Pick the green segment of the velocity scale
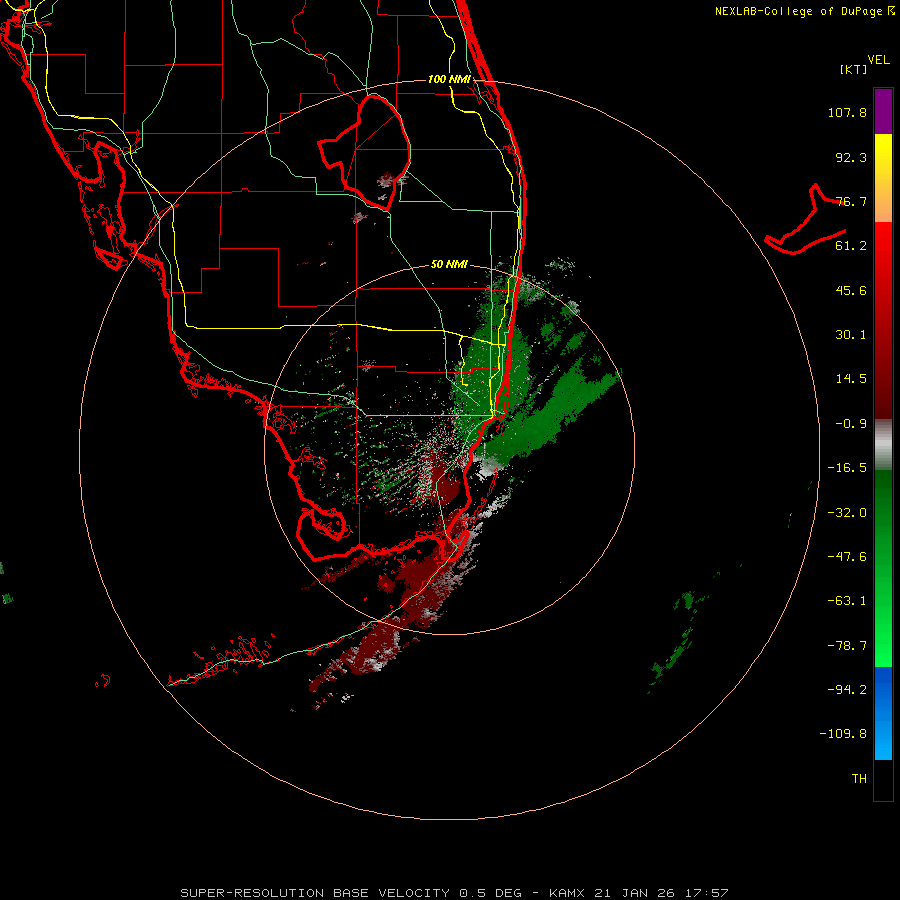This screenshot has height=900, width=900. pos(883,568)
